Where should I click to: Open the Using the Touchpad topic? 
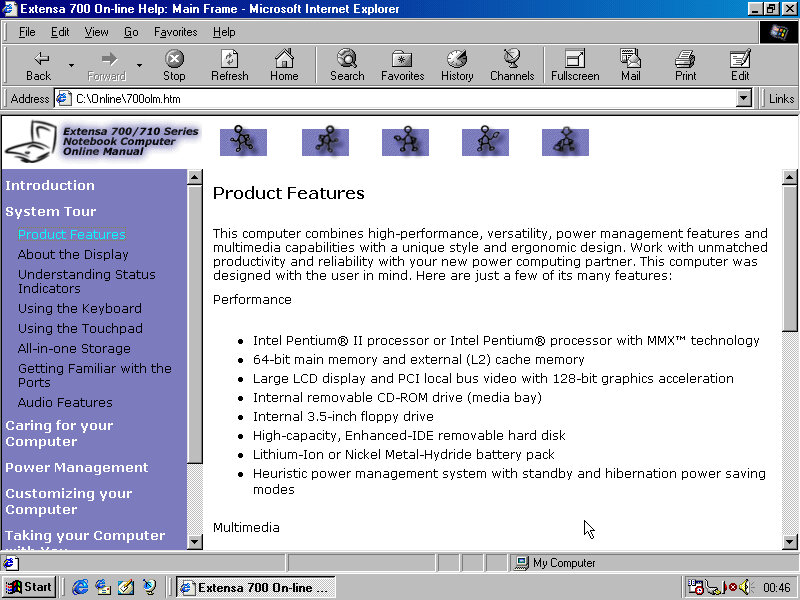[x=80, y=328]
